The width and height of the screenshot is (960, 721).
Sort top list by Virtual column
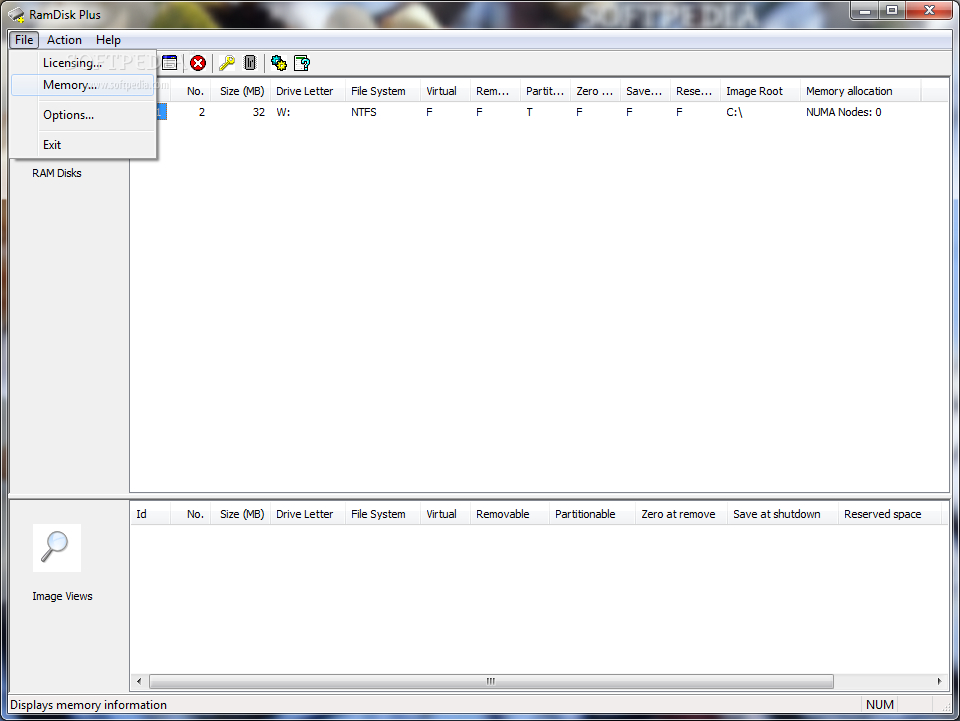coord(446,91)
